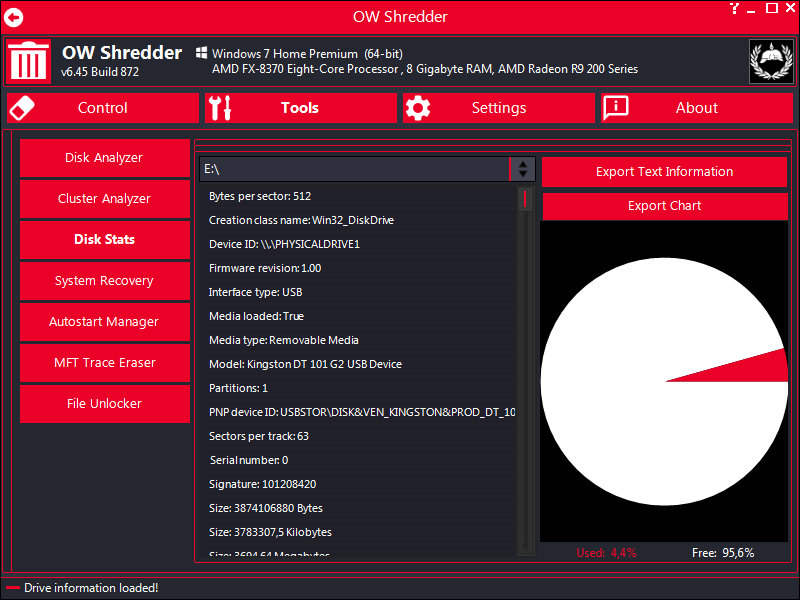Click the eraser icon on Control tab

(x=22, y=108)
